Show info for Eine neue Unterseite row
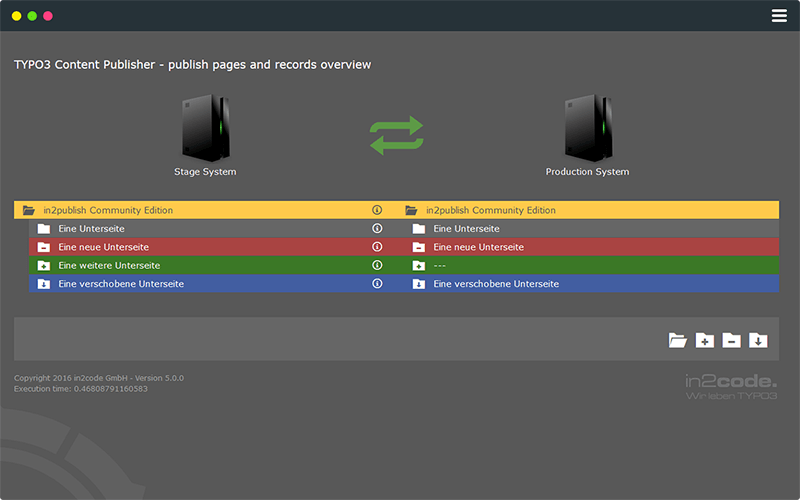The width and height of the screenshot is (800, 500). click(x=377, y=246)
